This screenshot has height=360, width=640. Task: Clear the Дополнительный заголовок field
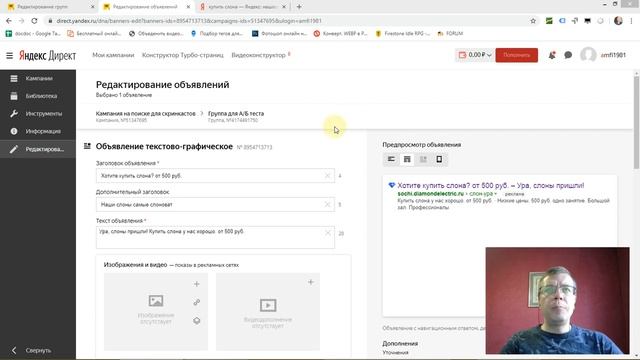pos(327,204)
